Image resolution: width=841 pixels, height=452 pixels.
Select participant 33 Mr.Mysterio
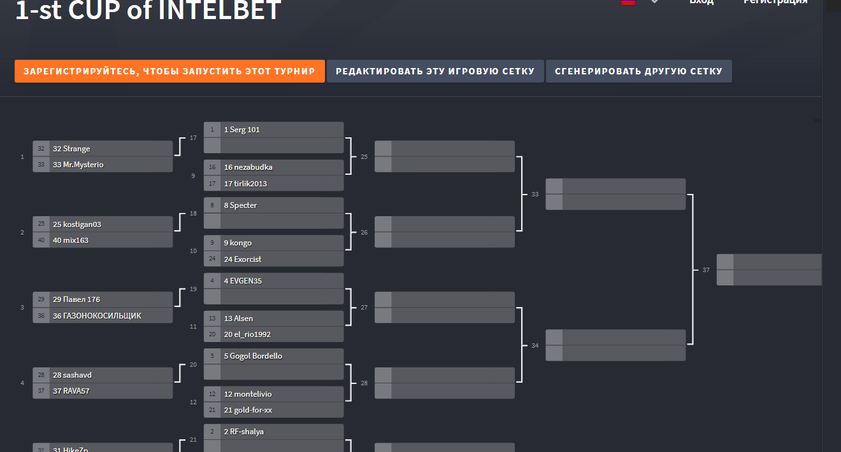pyautogui.click(x=102, y=165)
